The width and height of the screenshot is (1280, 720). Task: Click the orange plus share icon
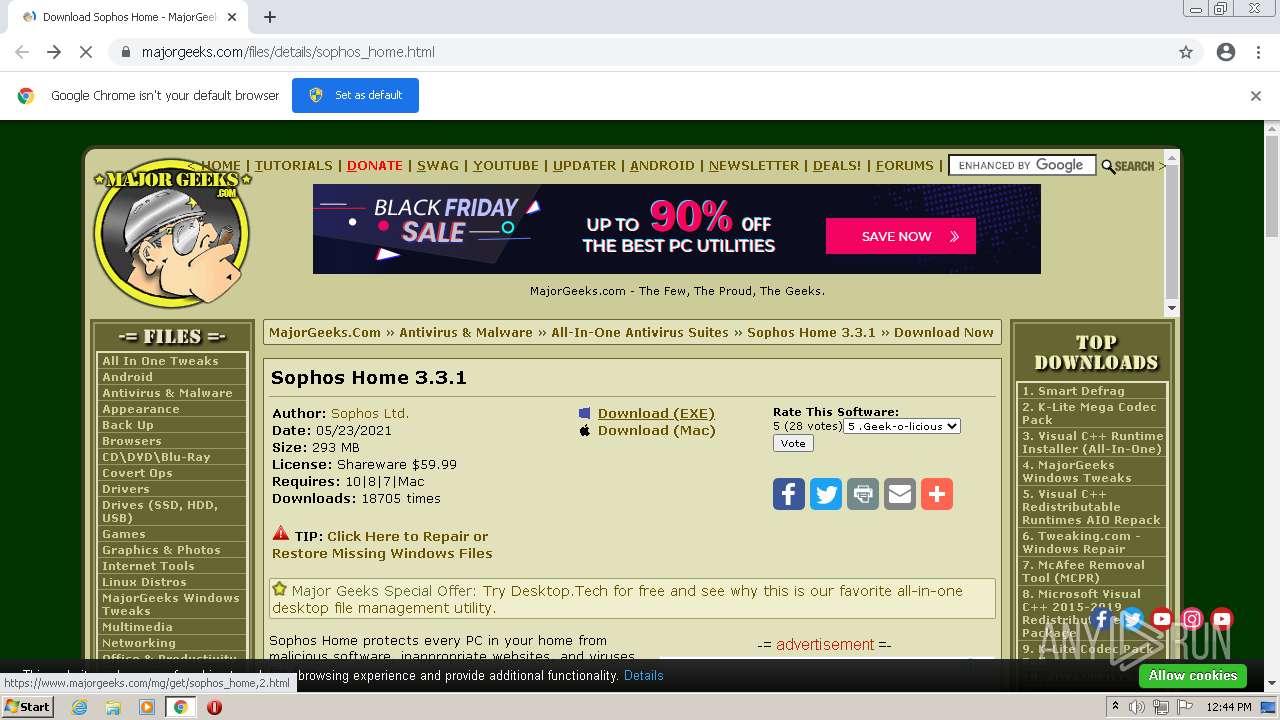[x=937, y=494]
